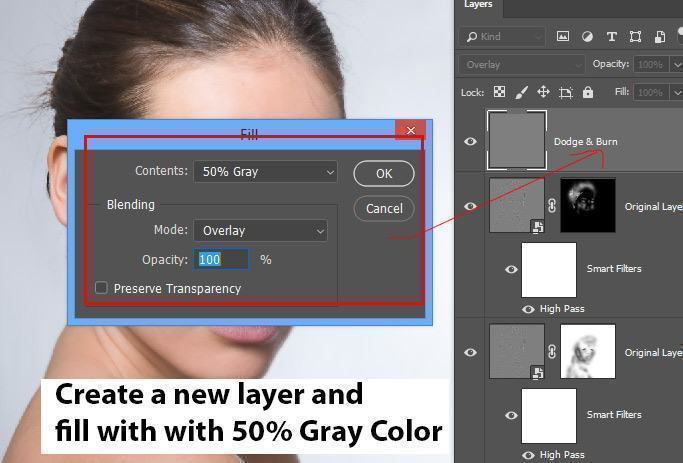Image resolution: width=683 pixels, height=463 pixels.
Task: Open the Contents 50% Gray dropdown
Action: point(265,172)
